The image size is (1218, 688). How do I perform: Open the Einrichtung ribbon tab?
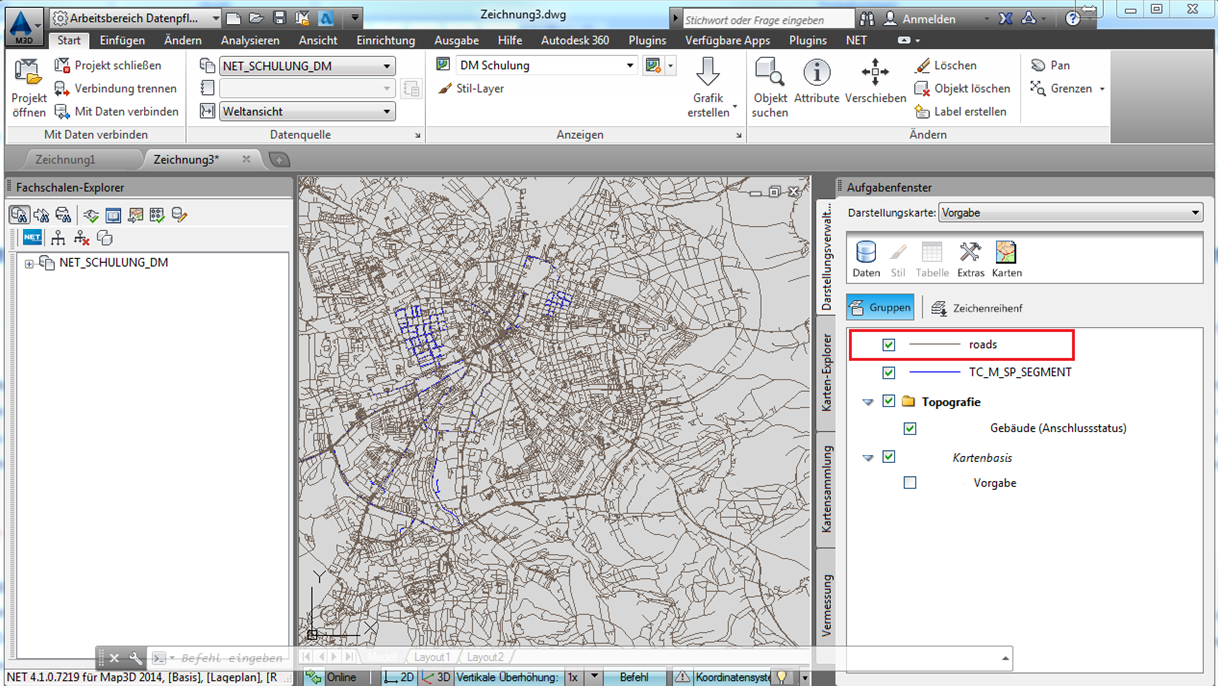[x=385, y=41]
